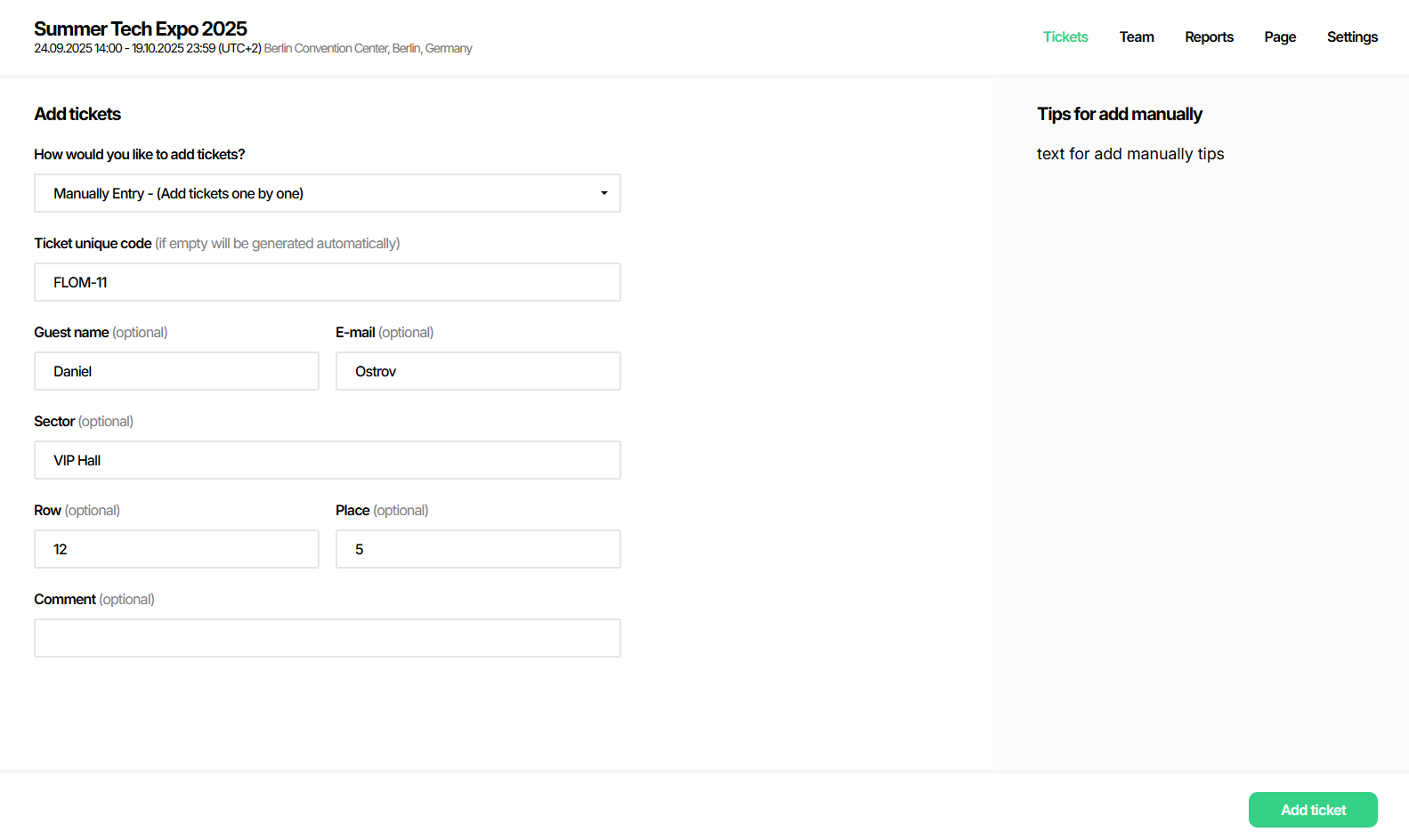Viewport: 1409px width, 840px height.
Task: Click the Place input showing 5
Action: coord(478,549)
